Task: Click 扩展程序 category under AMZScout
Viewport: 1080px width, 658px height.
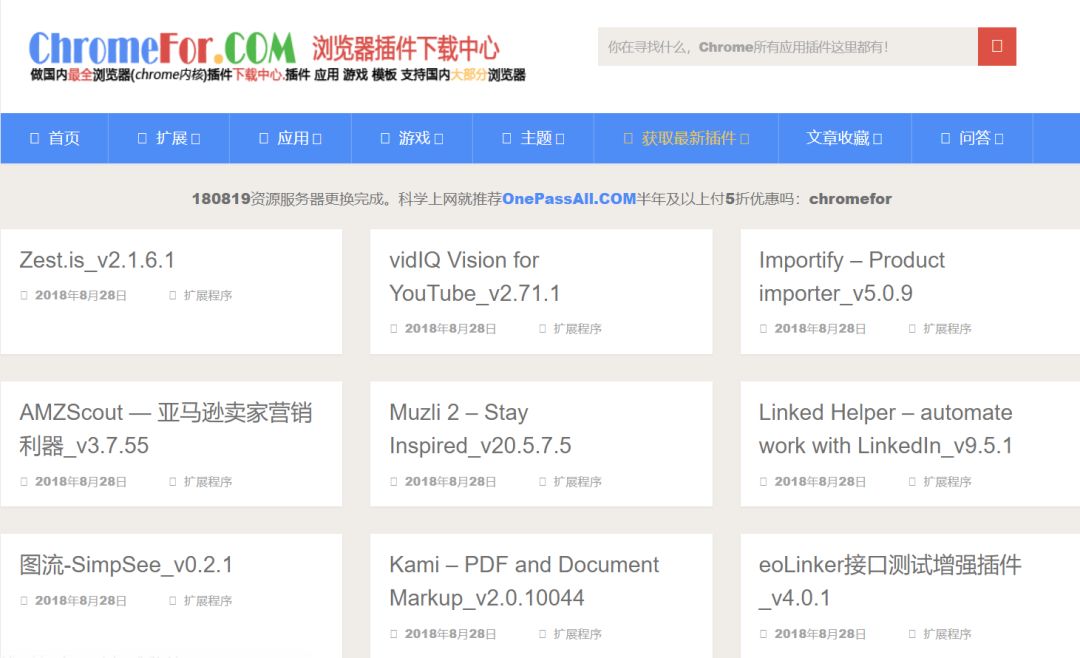Action: [x=208, y=482]
